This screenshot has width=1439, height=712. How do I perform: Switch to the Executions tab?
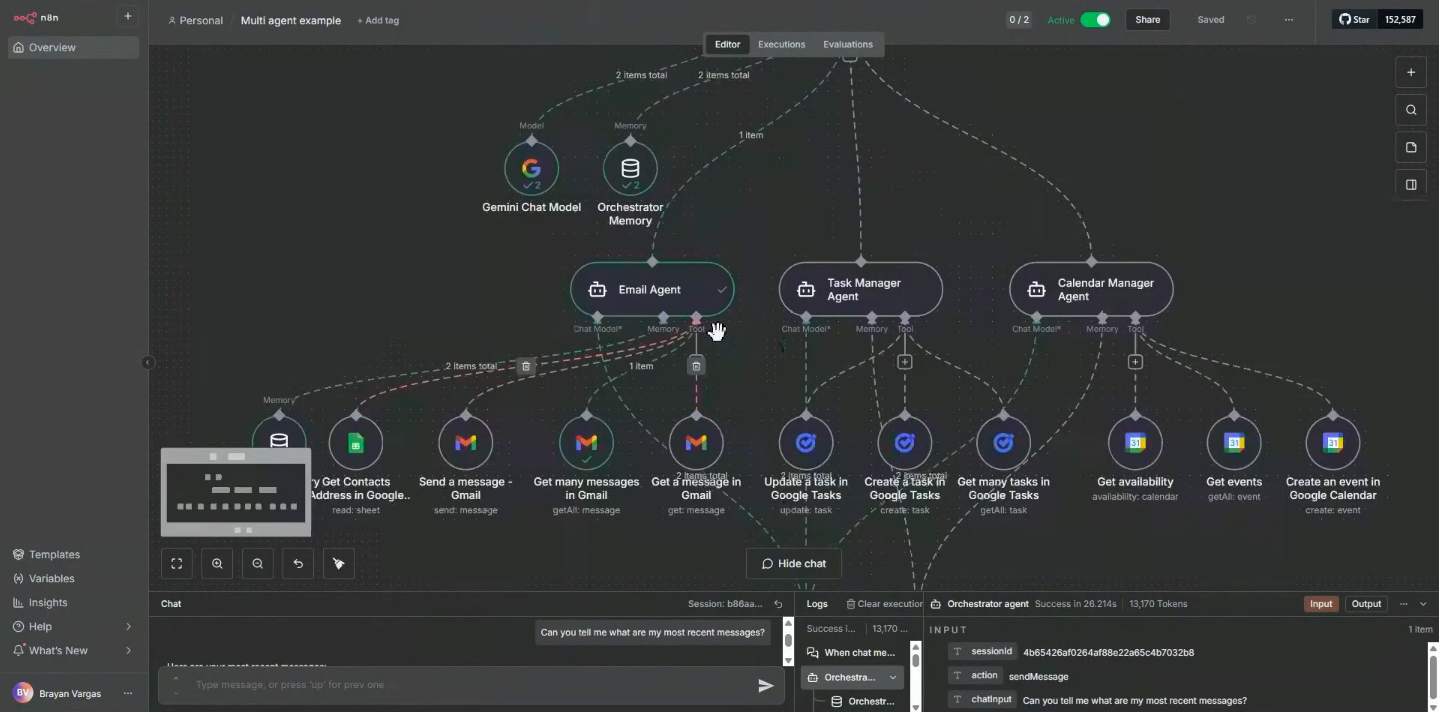click(780, 44)
